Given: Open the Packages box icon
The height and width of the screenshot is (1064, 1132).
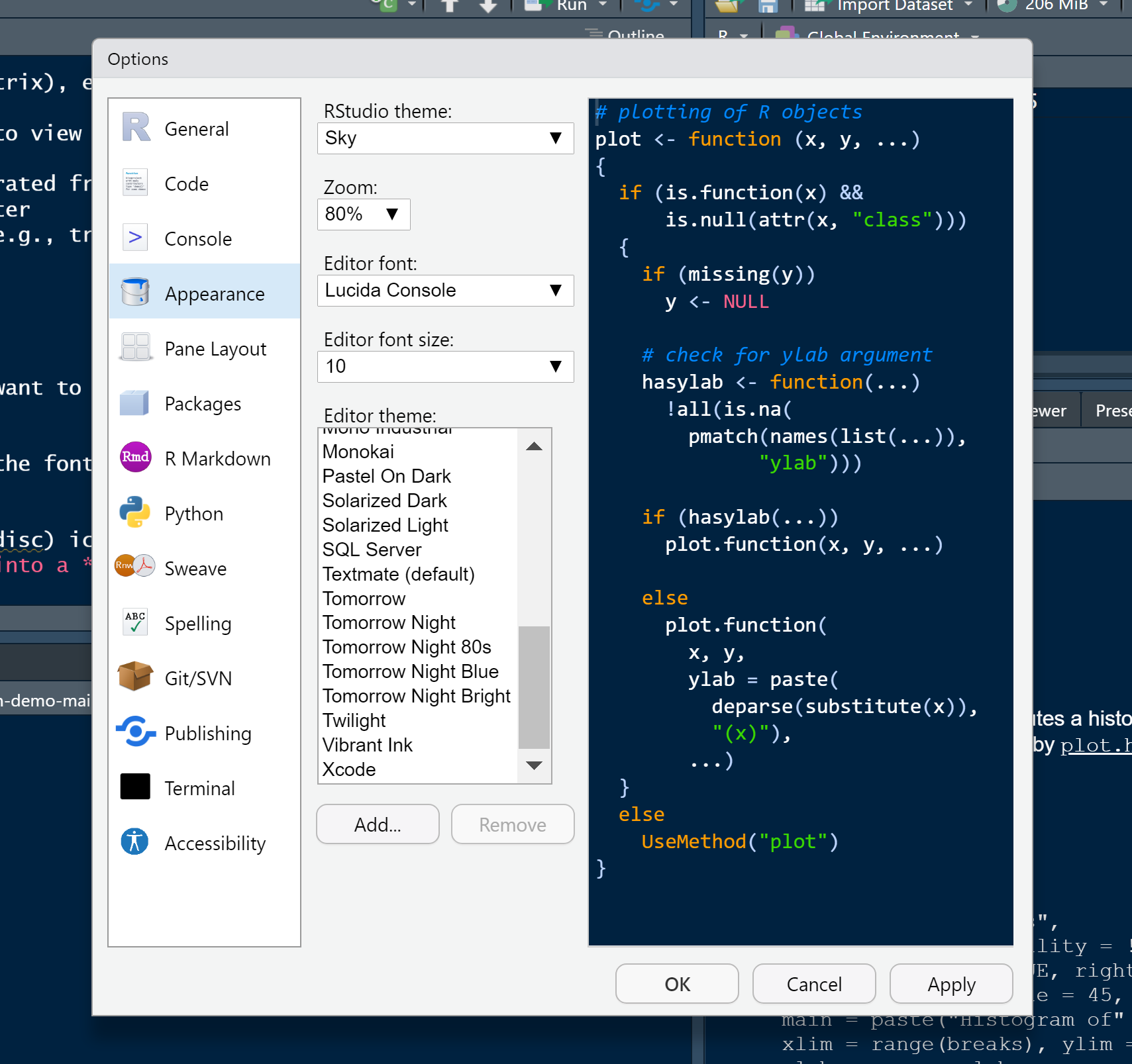Looking at the screenshot, I should click(x=135, y=403).
